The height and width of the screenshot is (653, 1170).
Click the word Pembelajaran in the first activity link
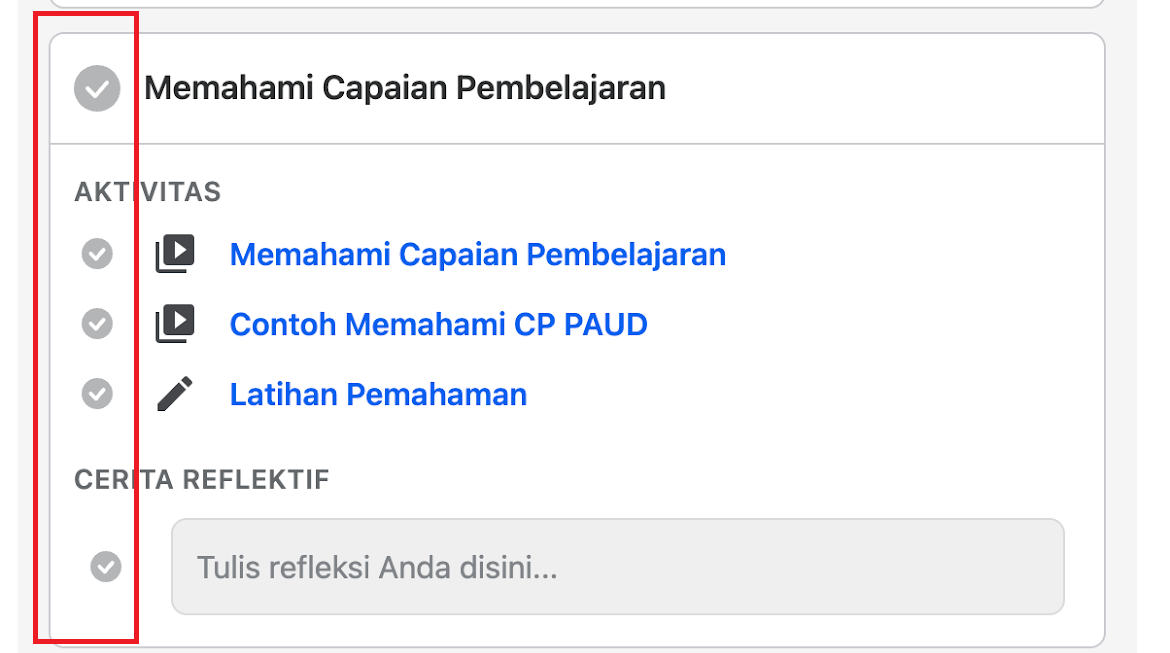626,254
